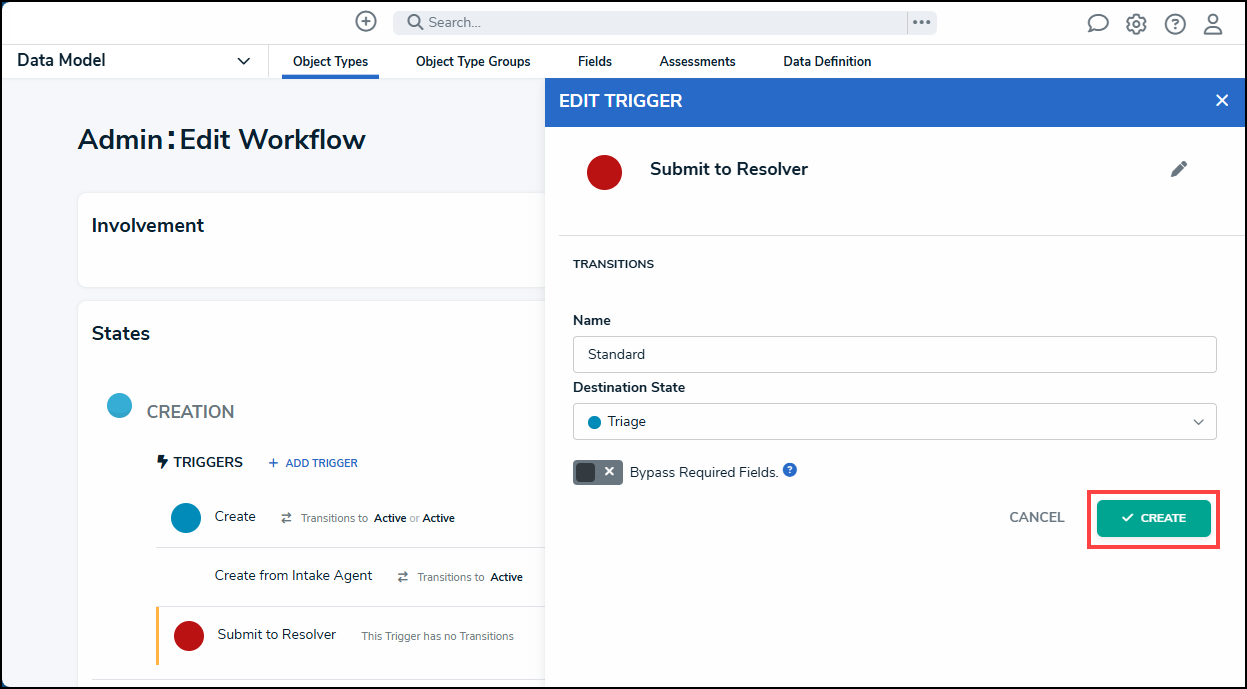Click the green Create button

[1154, 518]
